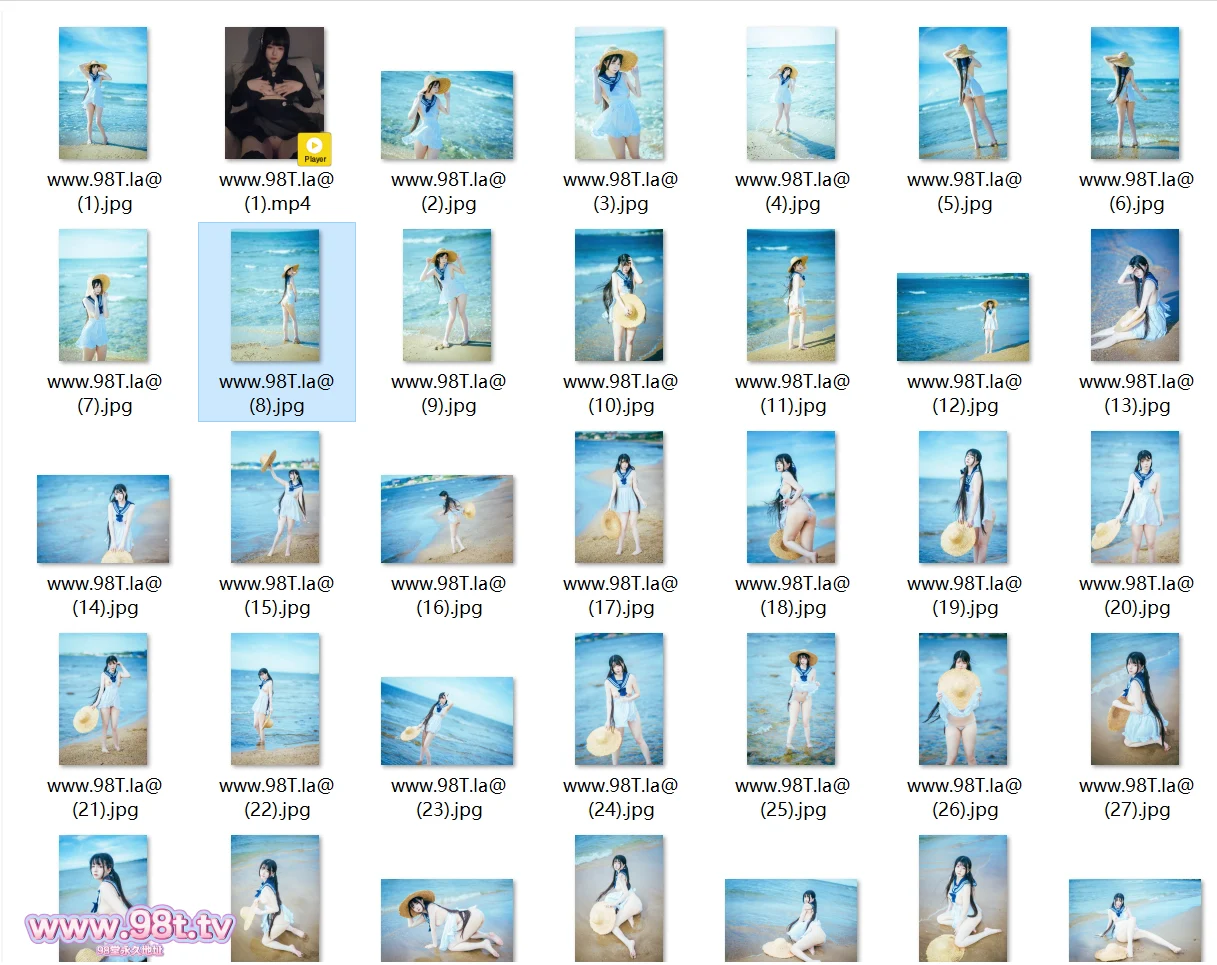
Task: Select the www.98T.la@(2).jpg image
Action: [447, 116]
